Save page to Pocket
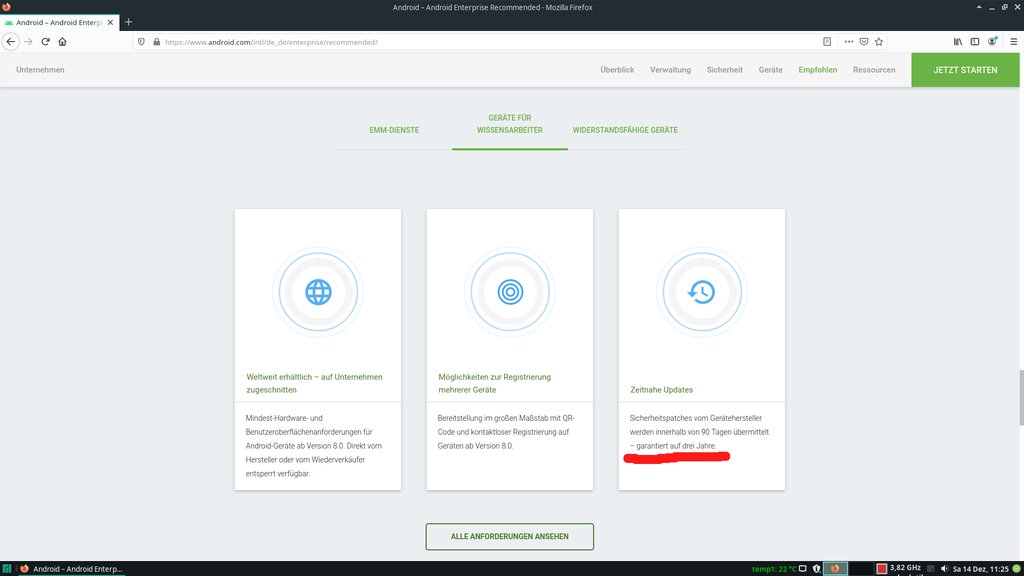 pyautogui.click(x=863, y=42)
